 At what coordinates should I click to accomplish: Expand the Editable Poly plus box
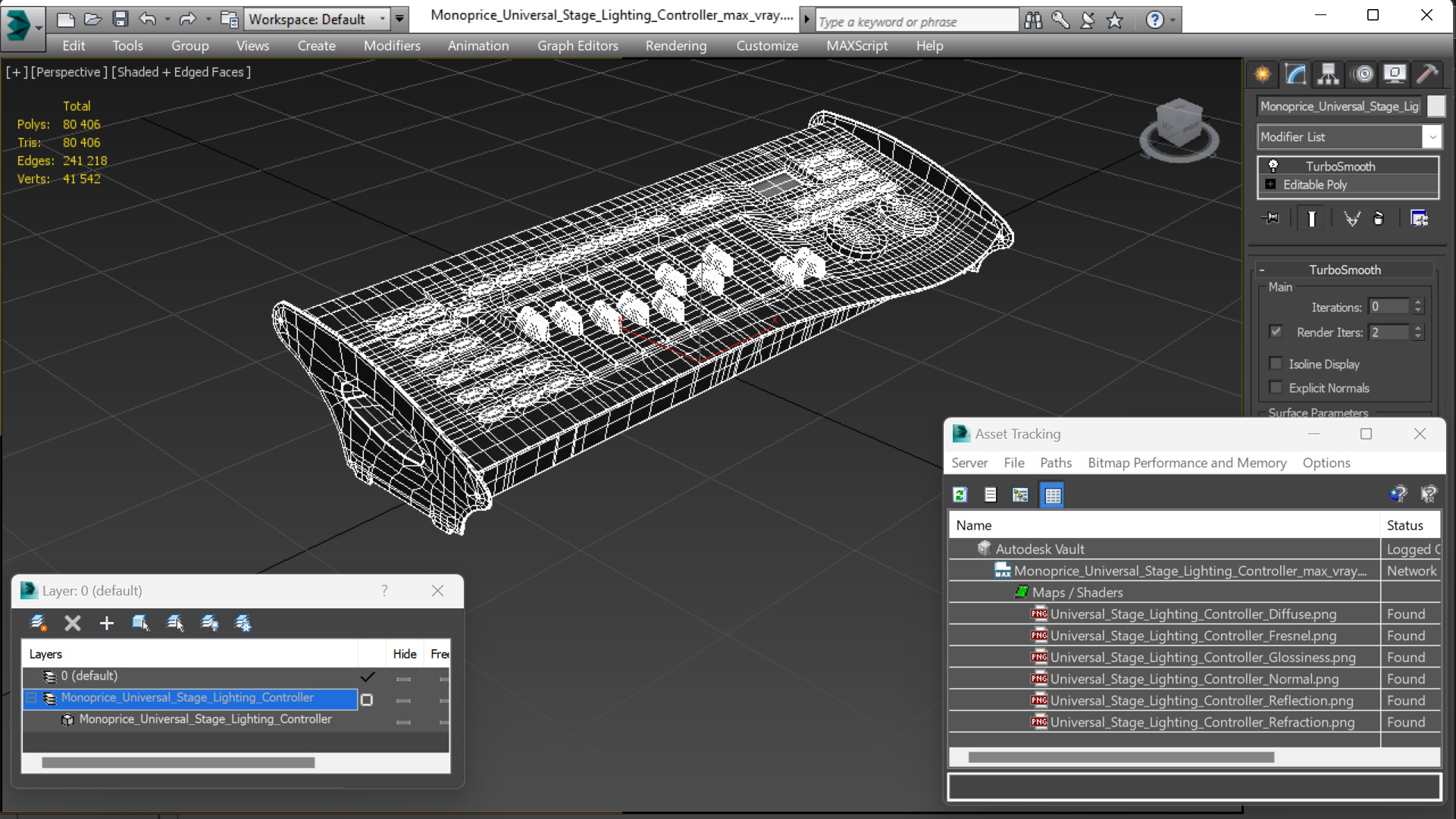pyautogui.click(x=1271, y=184)
